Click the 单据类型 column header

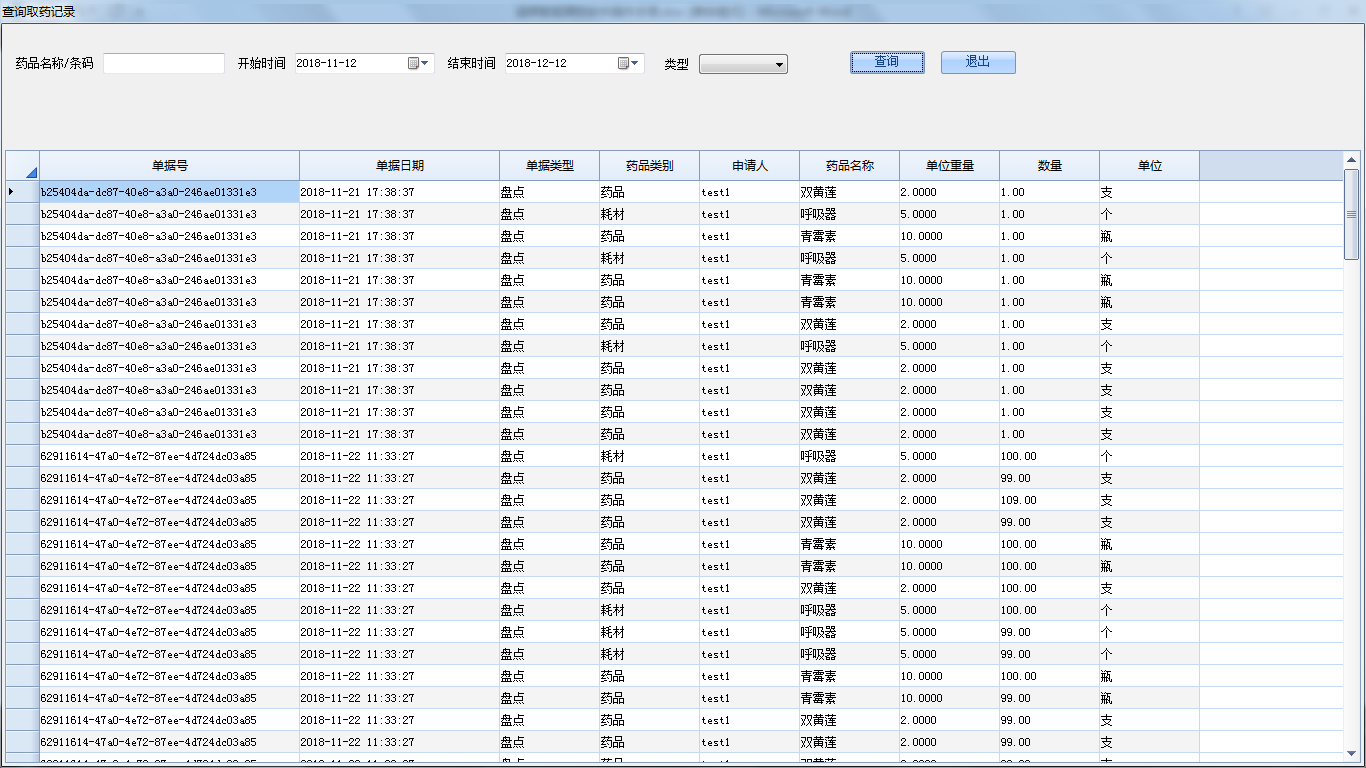pos(549,166)
